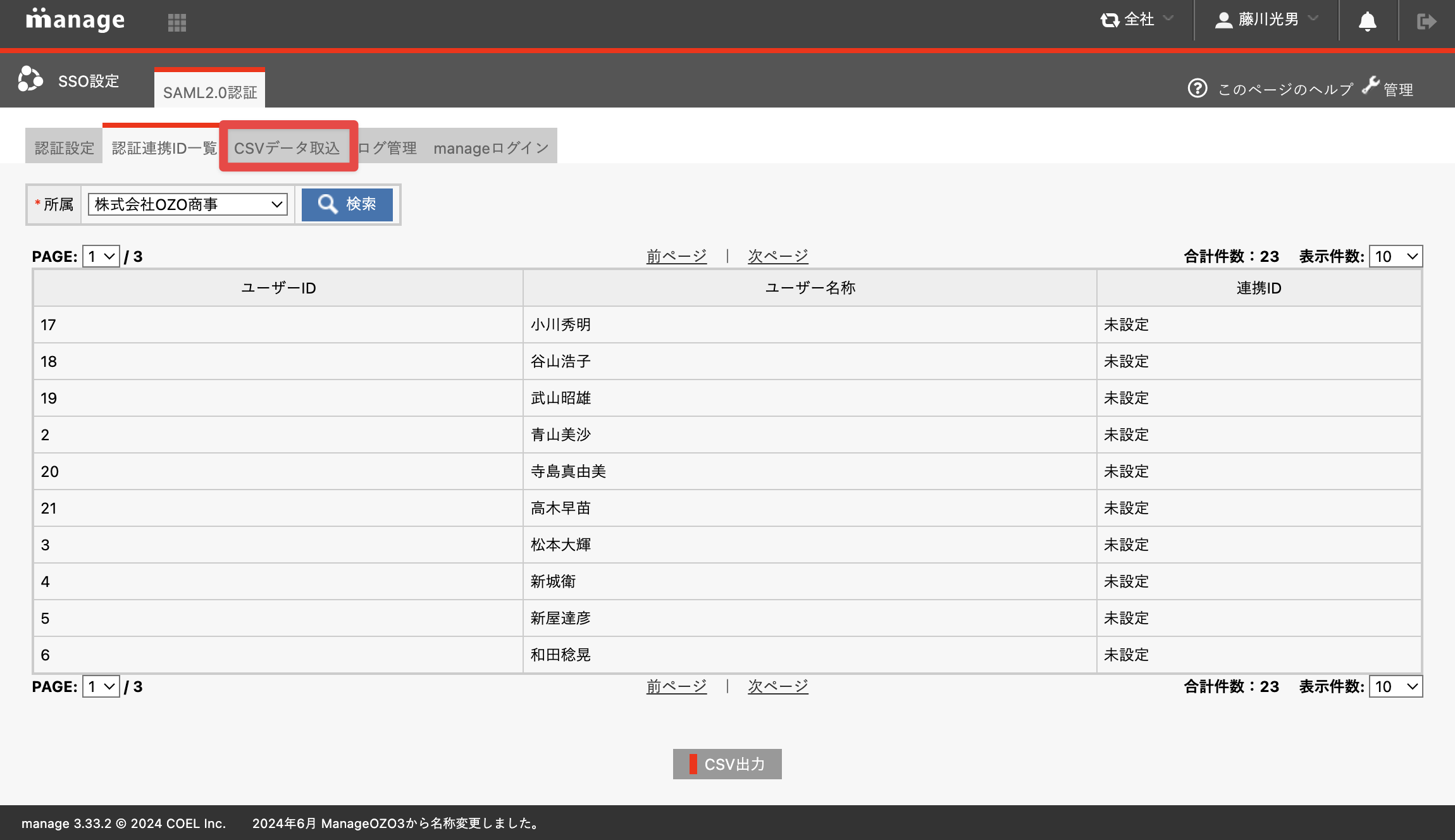Click the wrench 管理 icon

[1371, 85]
